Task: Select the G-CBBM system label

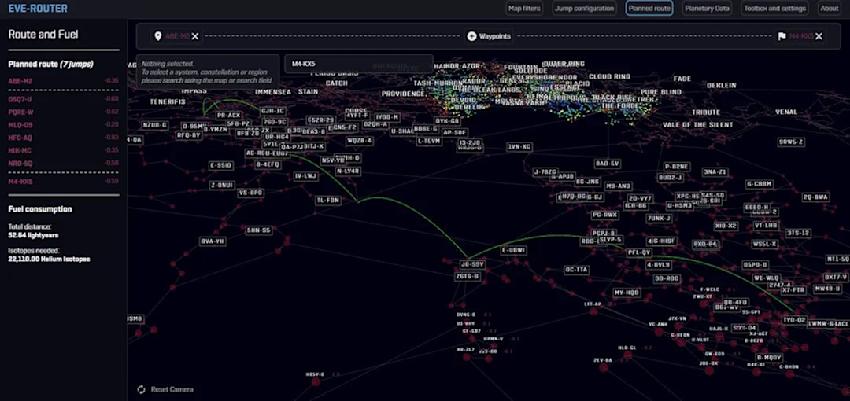Action: point(759,184)
